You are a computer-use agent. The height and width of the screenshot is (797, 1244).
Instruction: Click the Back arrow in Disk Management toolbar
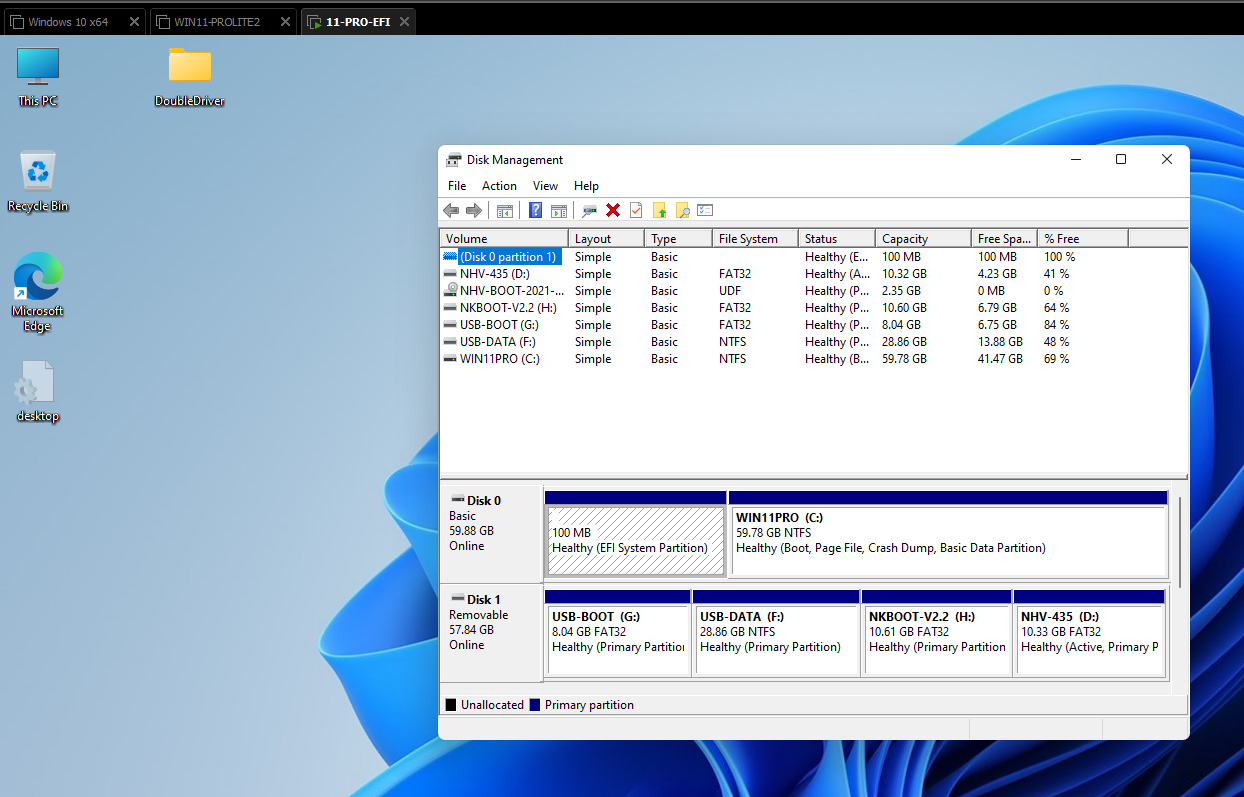click(x=451, y=210)
